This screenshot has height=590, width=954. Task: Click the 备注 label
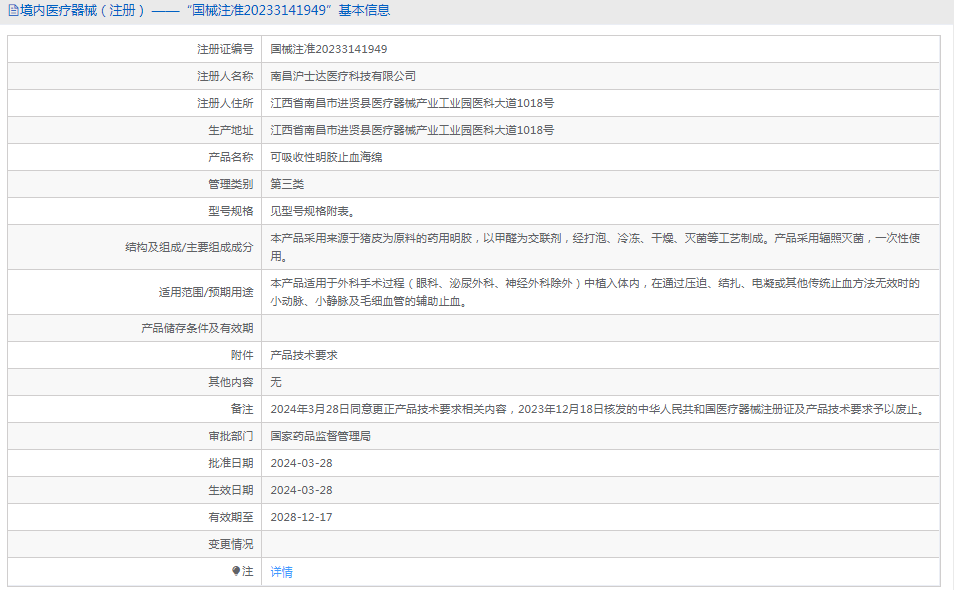[x=242, y=409]
